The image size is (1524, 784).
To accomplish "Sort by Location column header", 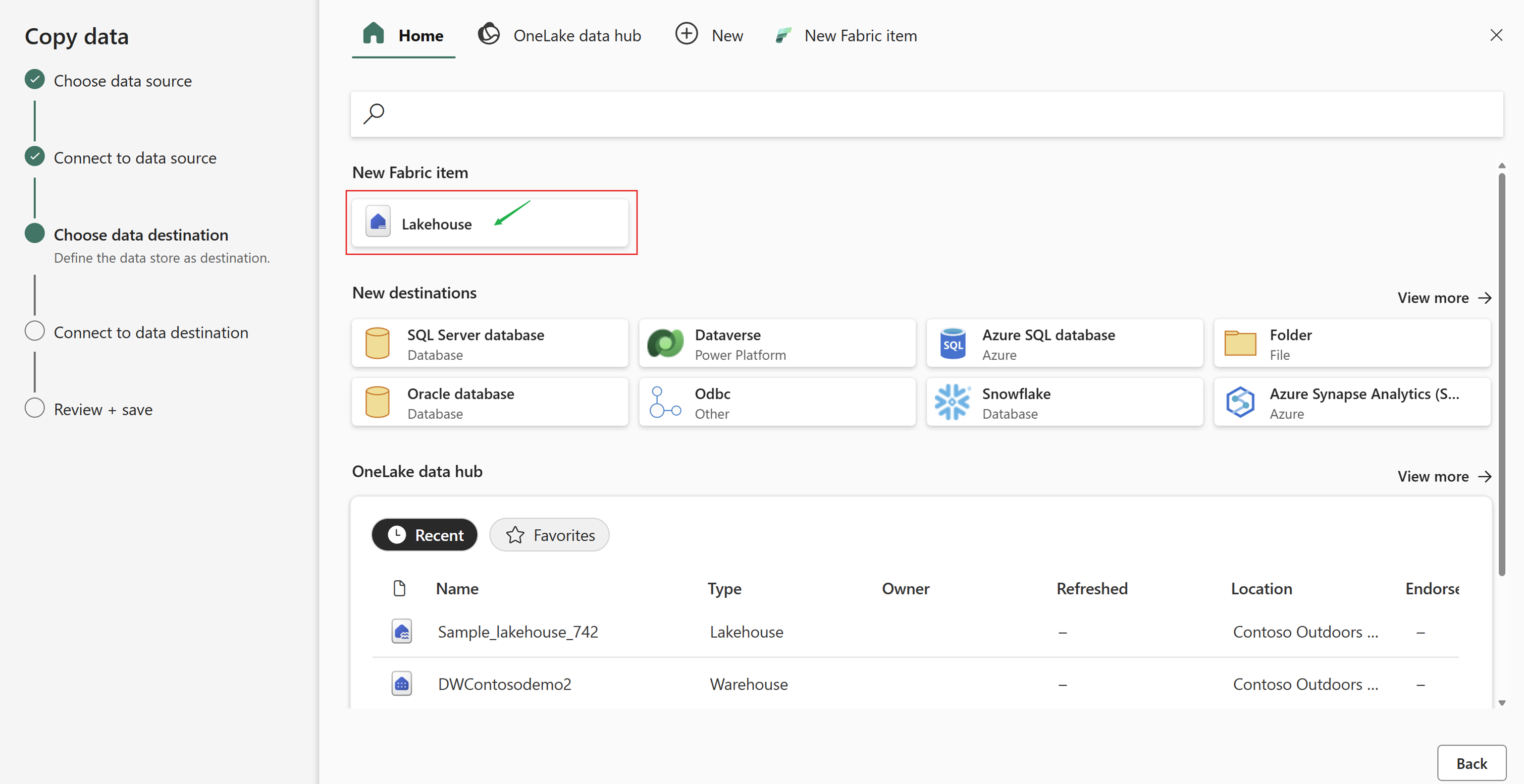I will point(1262,589).
